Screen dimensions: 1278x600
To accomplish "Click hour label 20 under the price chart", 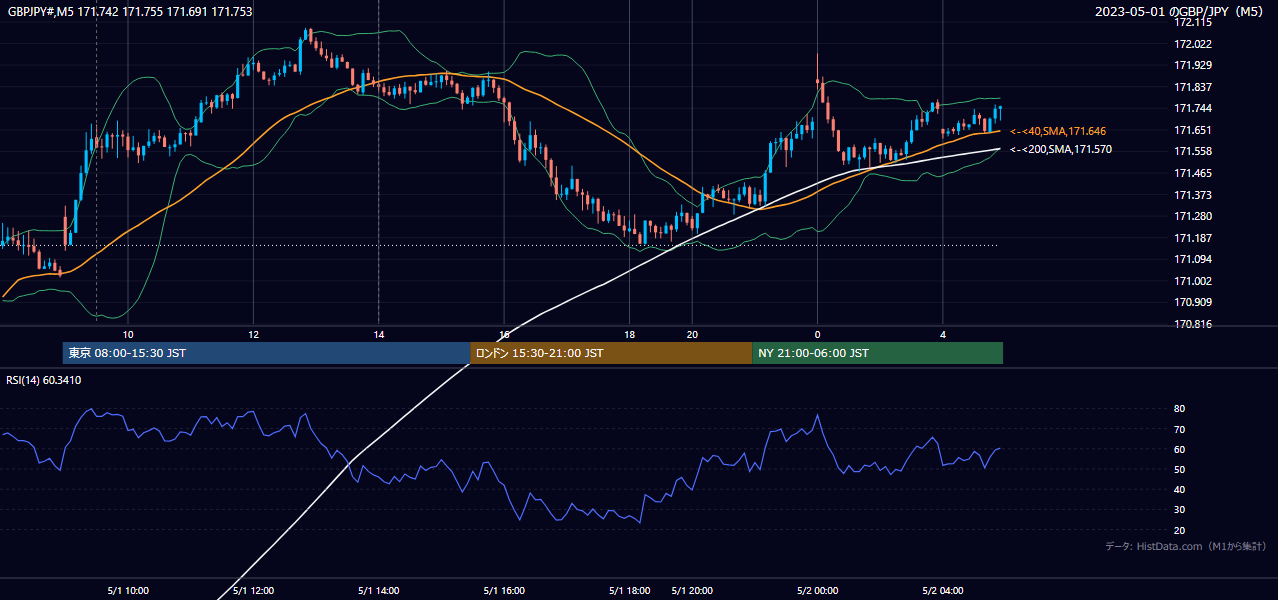I will (x=692, y=334).
